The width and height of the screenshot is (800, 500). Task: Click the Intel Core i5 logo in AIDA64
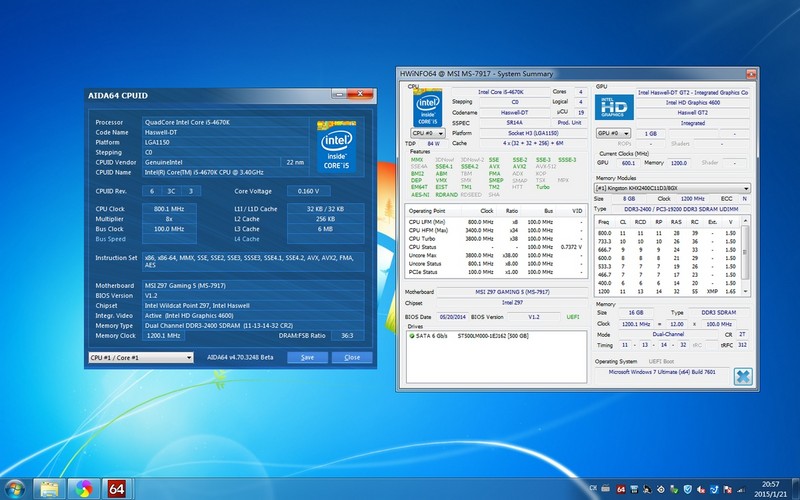[x=336, y=147]
